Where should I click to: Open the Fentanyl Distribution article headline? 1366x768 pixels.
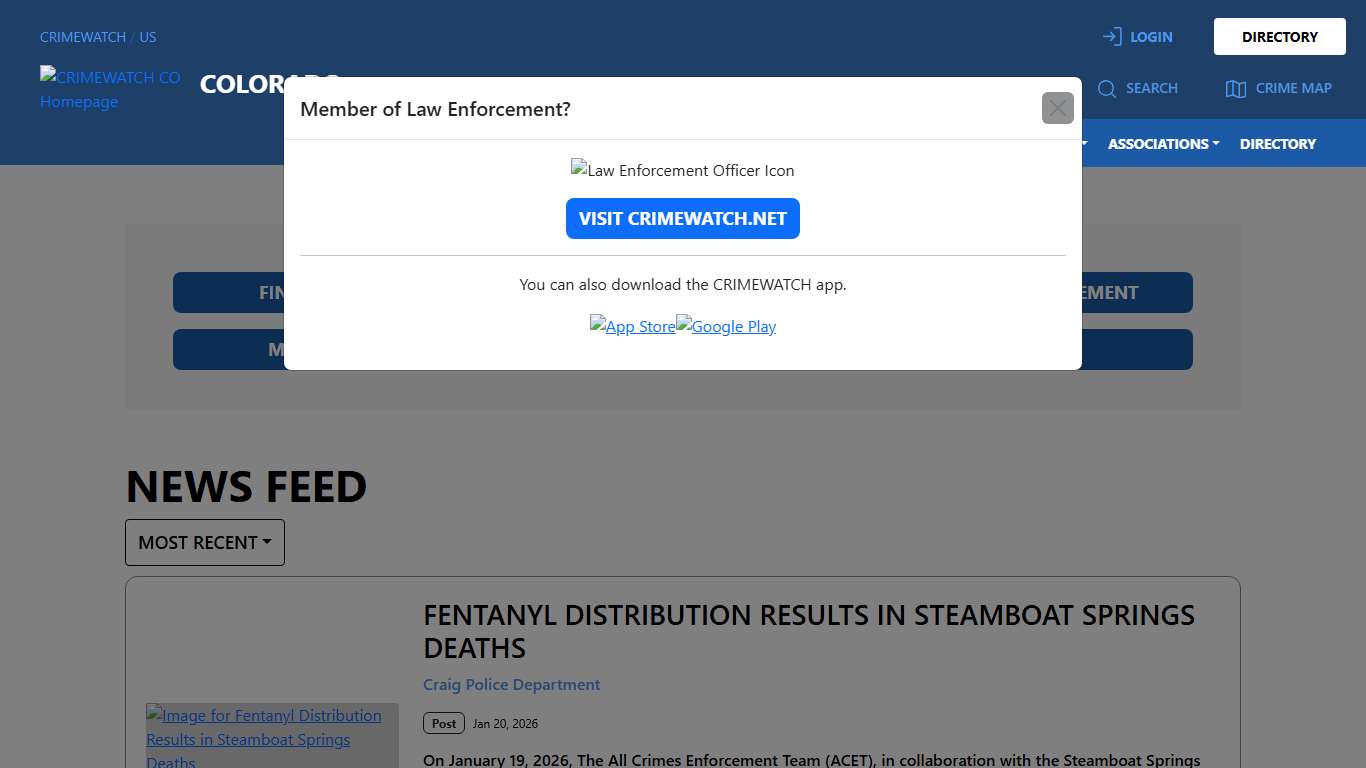[x=809, y=631]
